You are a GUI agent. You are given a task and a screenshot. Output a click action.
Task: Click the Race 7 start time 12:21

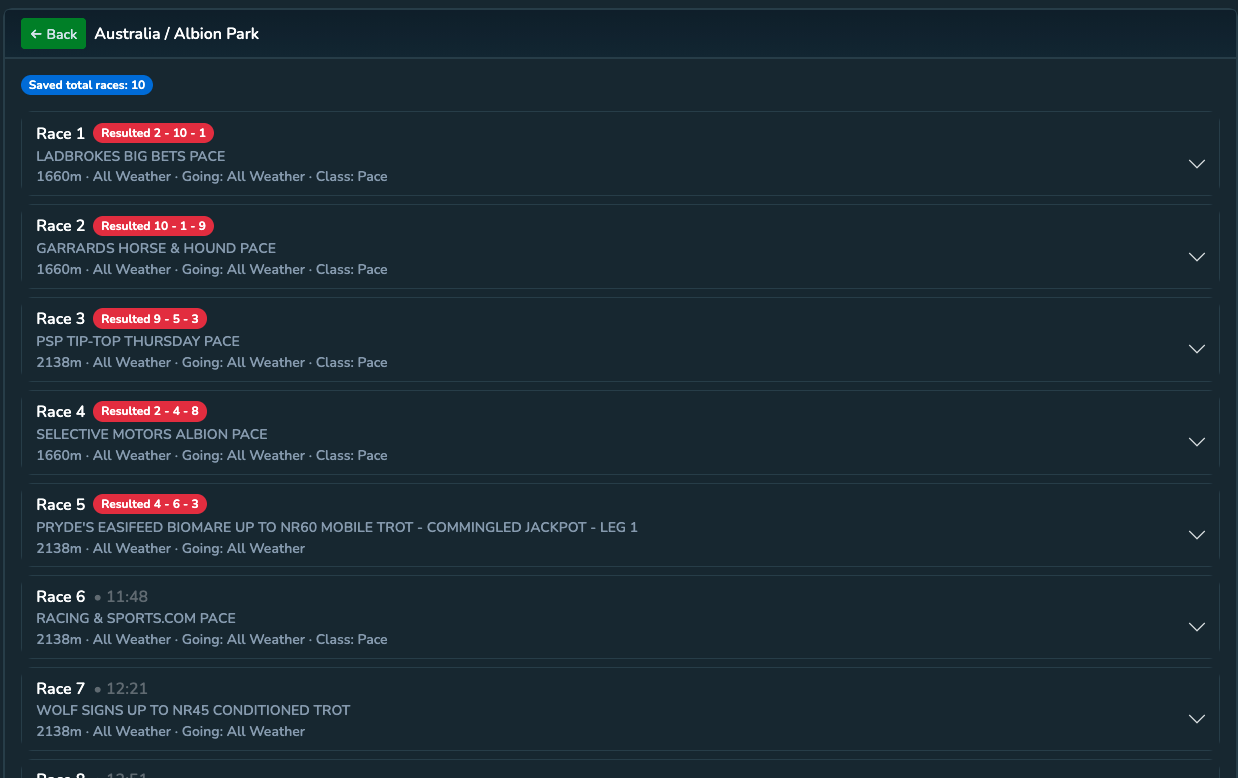point(127,689)
